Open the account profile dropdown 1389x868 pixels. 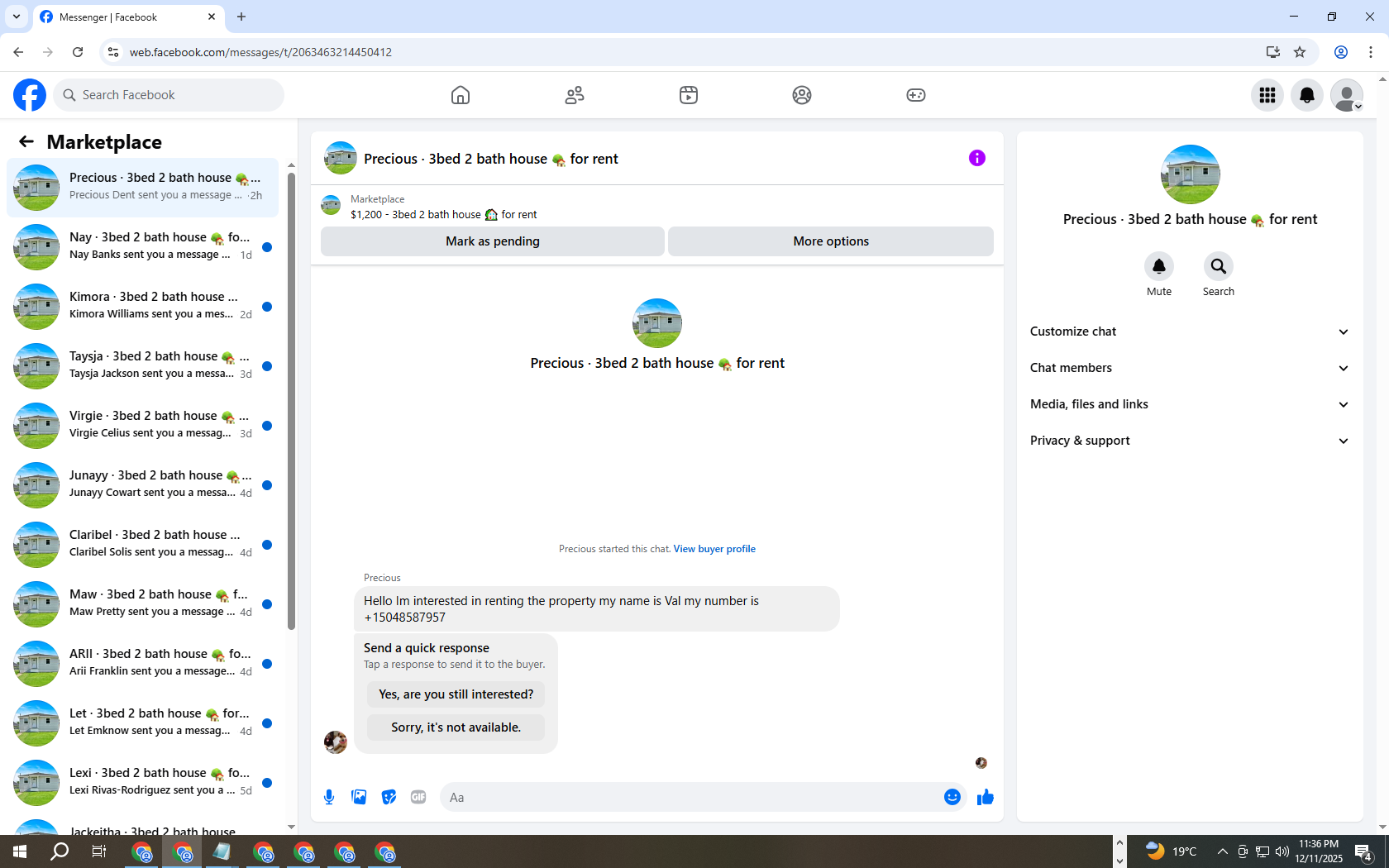coord(1347,95)
